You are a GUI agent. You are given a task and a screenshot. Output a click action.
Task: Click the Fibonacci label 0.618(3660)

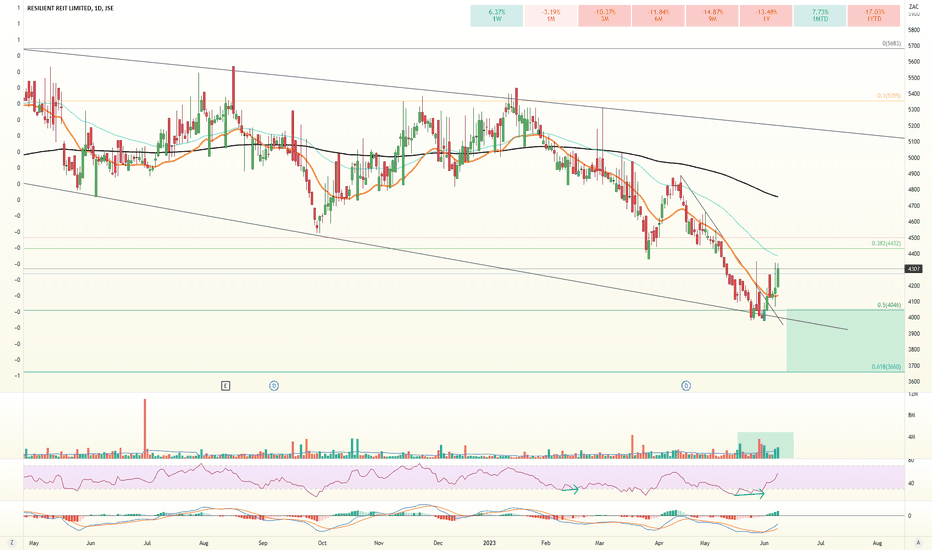coord(887,367)
